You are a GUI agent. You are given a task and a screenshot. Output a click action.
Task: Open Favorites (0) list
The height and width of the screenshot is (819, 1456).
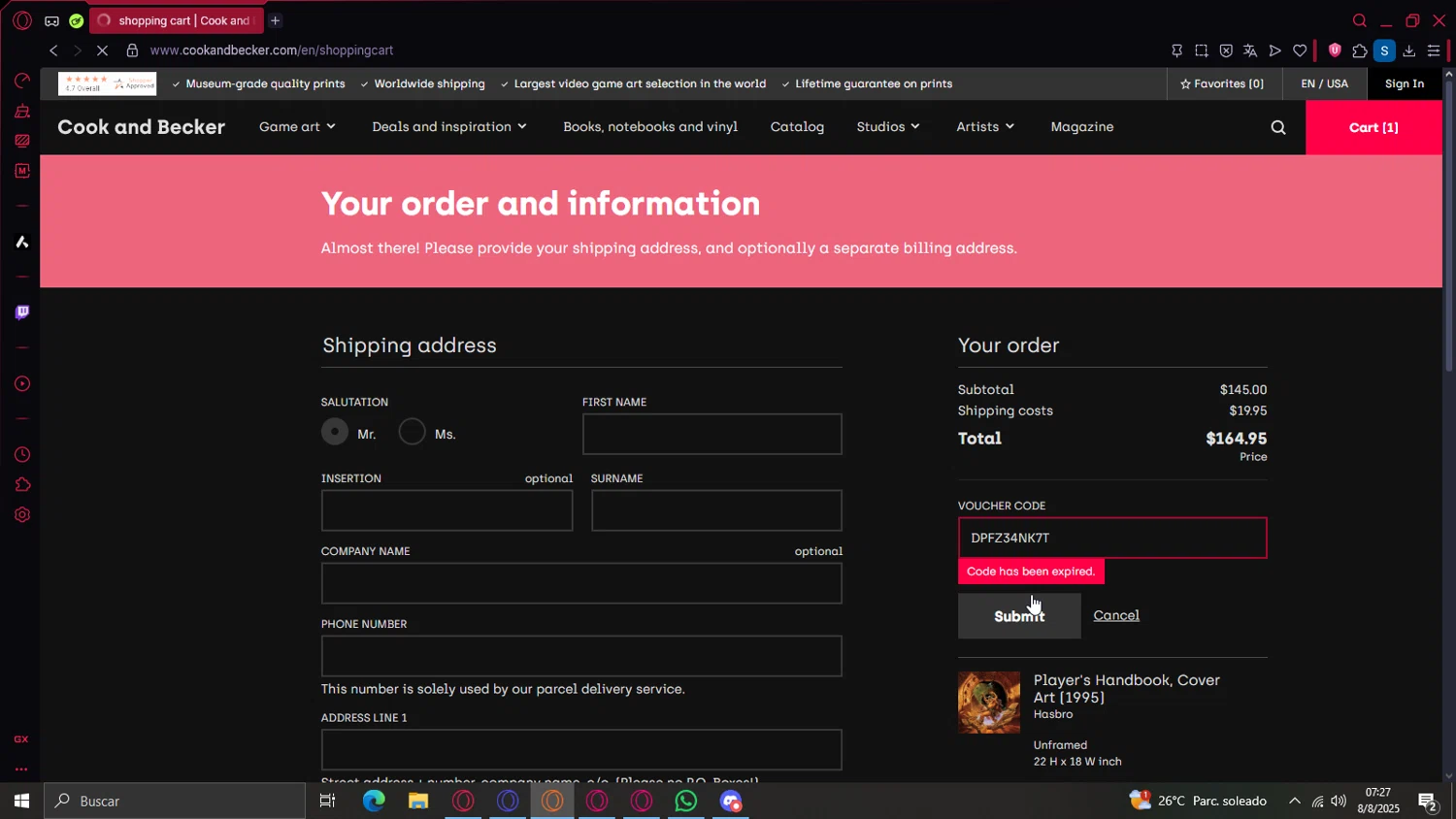click(1222, 83)
